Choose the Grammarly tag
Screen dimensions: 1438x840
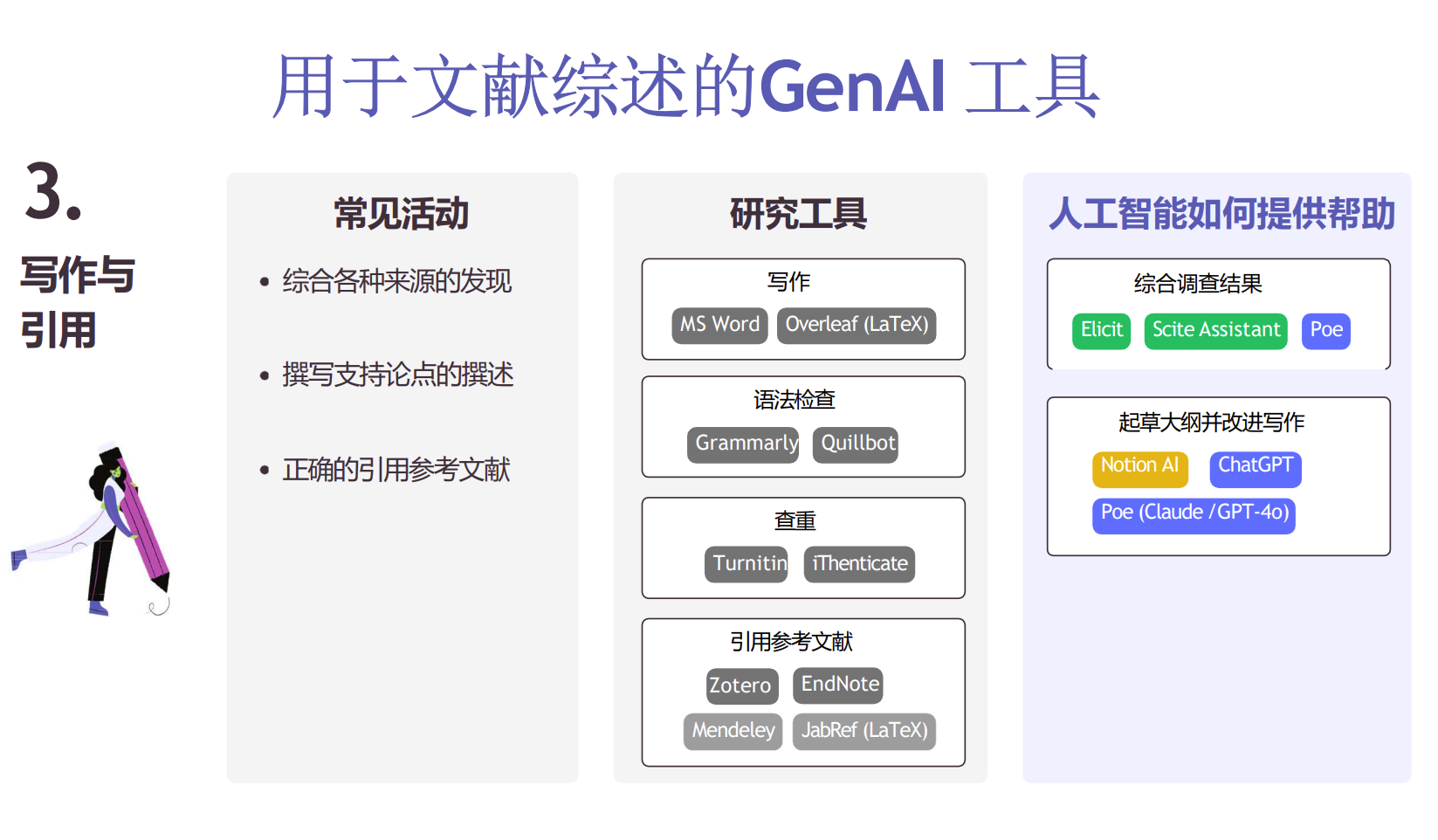click(743, 444)
